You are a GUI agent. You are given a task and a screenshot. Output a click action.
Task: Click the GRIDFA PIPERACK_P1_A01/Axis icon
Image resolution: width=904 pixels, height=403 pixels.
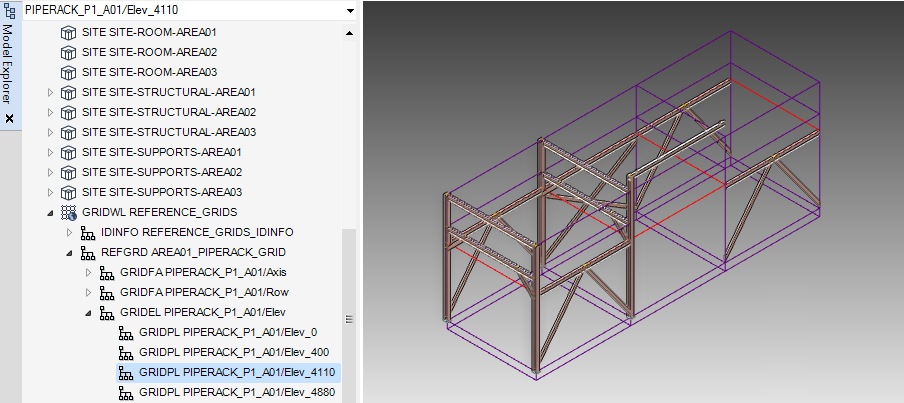pyautogui.click(x=107, y=272)
